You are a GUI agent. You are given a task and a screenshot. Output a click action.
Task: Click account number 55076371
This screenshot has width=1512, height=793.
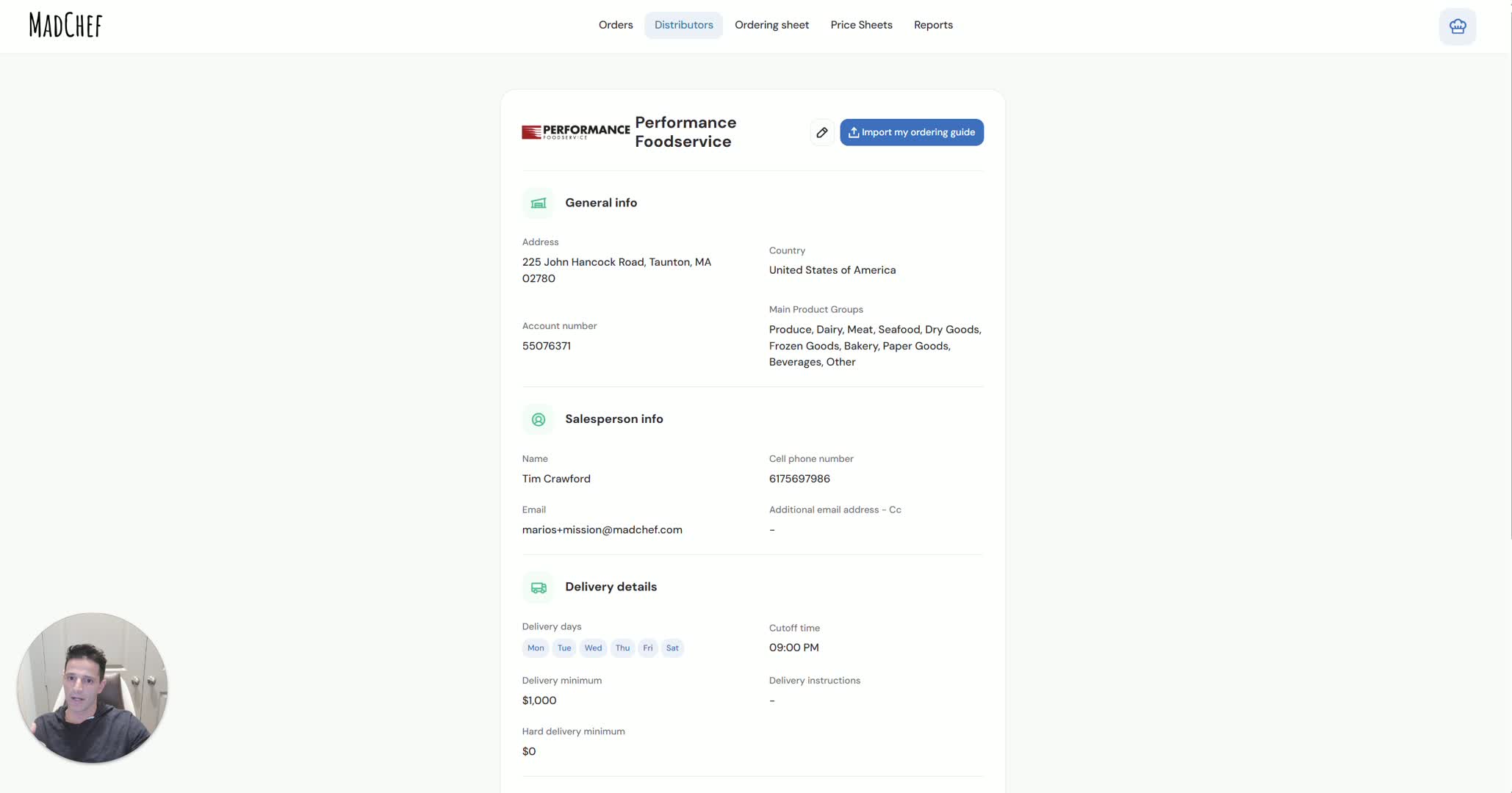point(547,346)
